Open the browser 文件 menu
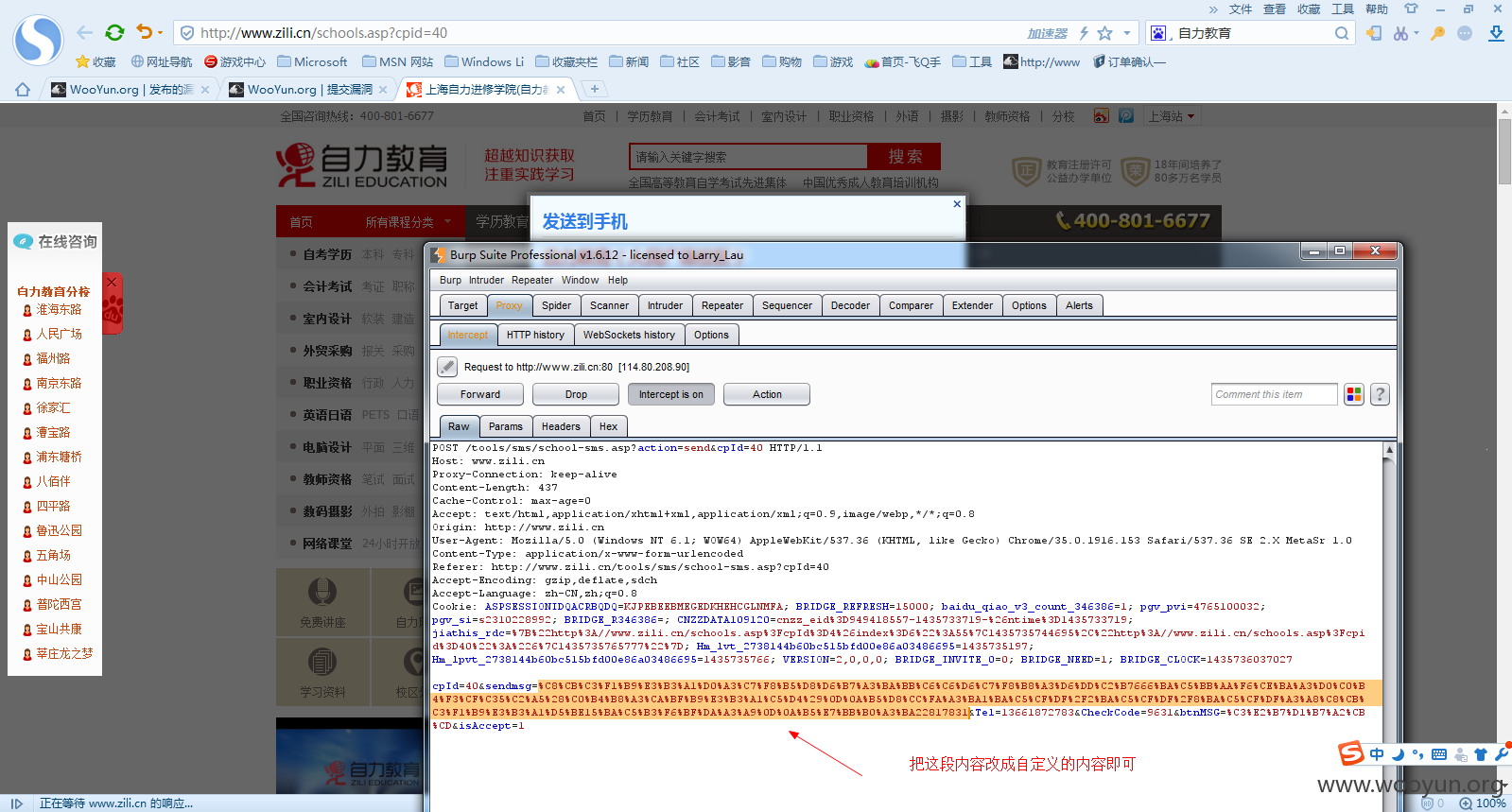The height and width of the screenshot is (812, 1512). tap(1241, 9)
